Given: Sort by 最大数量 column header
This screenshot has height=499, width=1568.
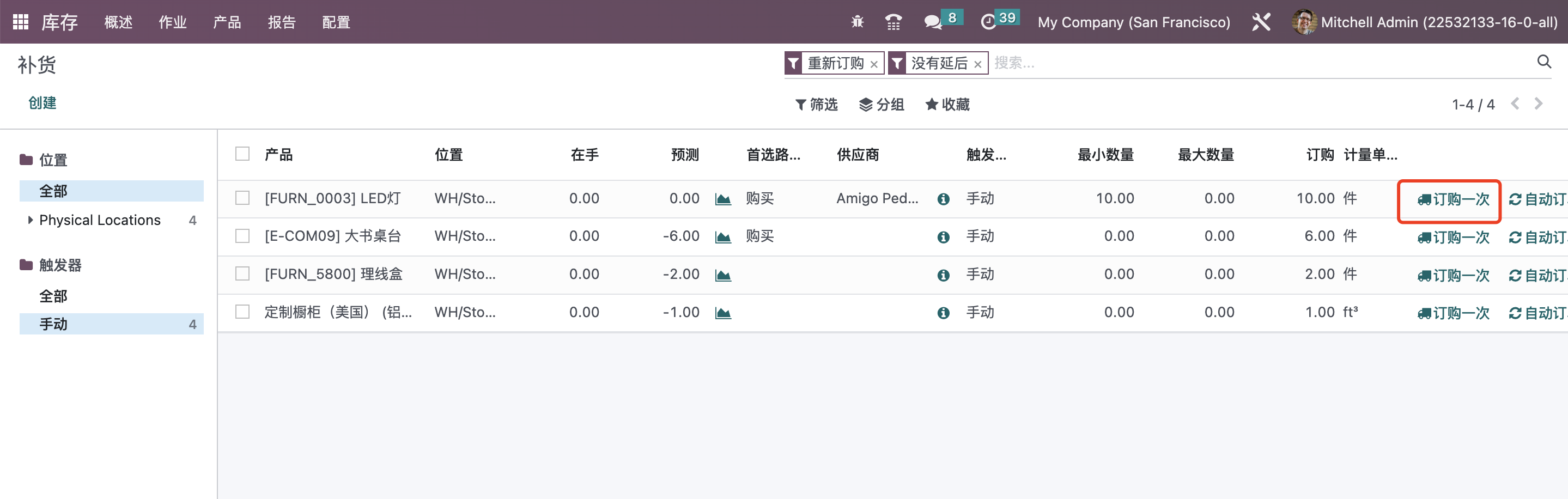Looking at the screenshot, I should 1206,155.
